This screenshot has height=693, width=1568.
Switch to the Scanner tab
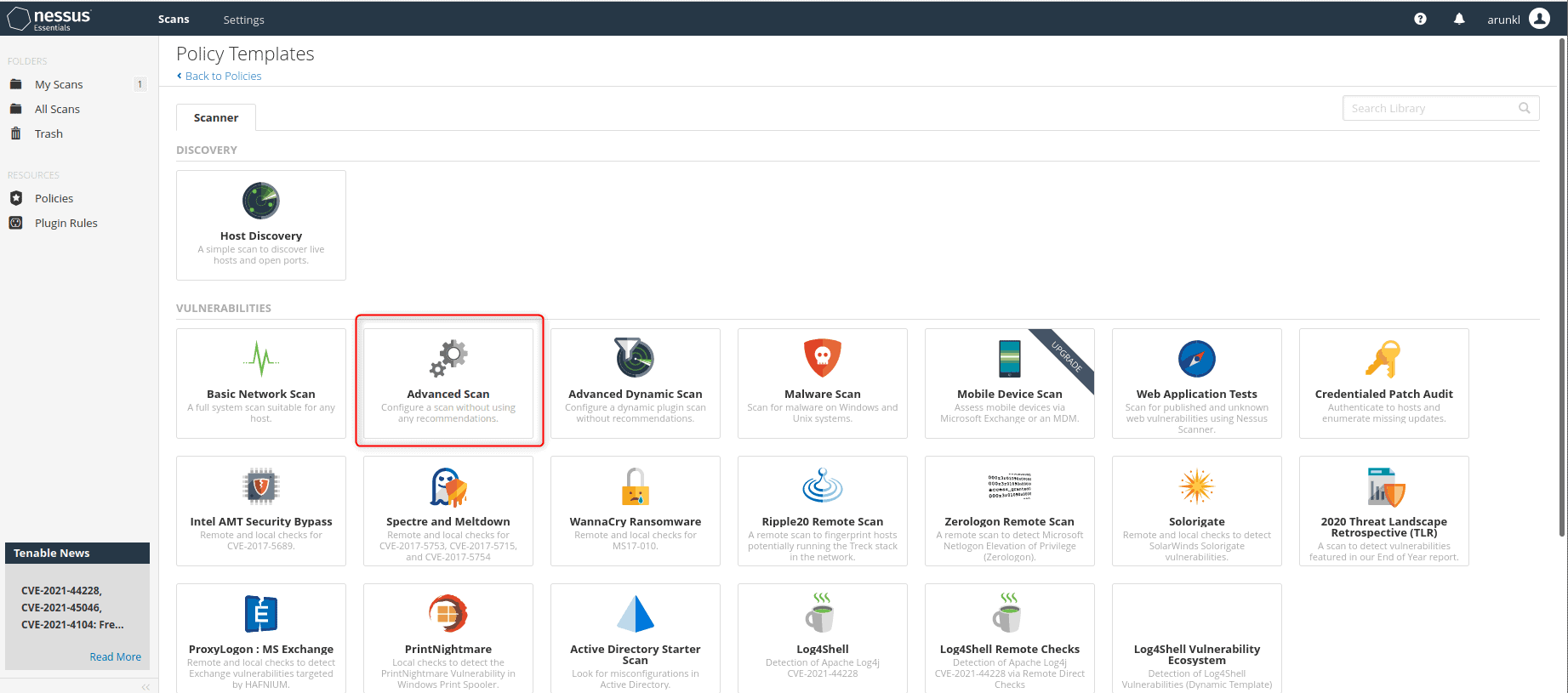tap(216, 117)
